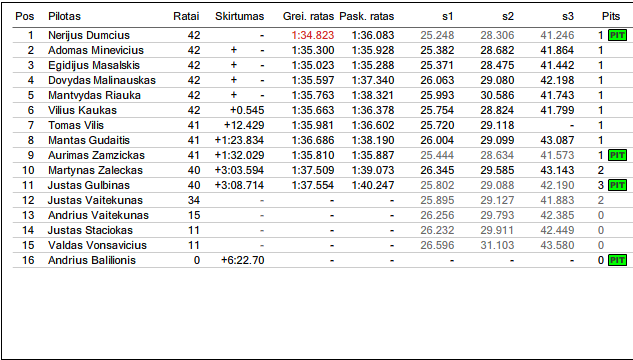Viewport: 633px width, 360px height.
Task: Select driver Egidijus Masalskis
Action: pyautogui.click(x=94, y=65)
